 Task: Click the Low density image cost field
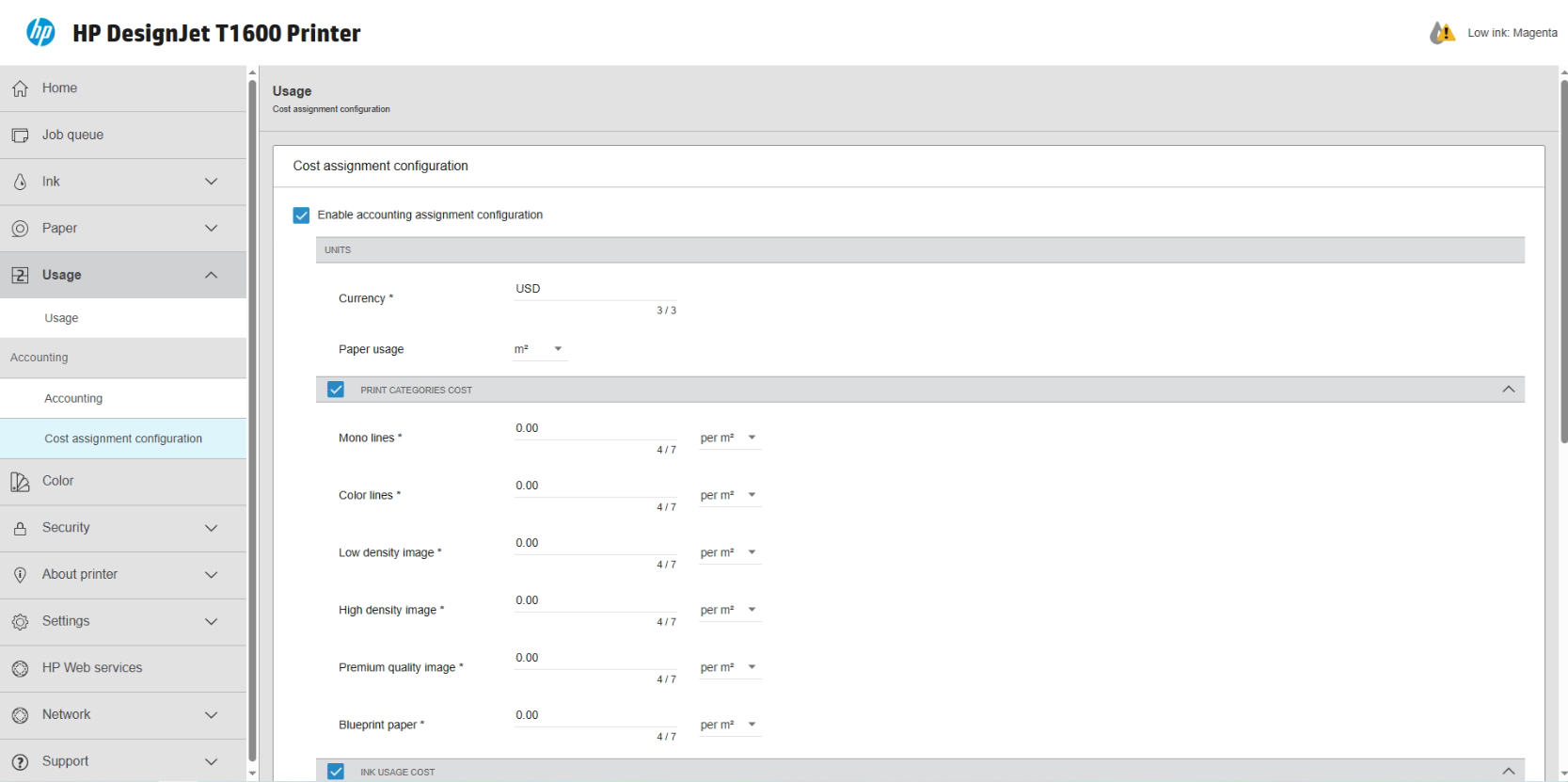tap(594, 543)
